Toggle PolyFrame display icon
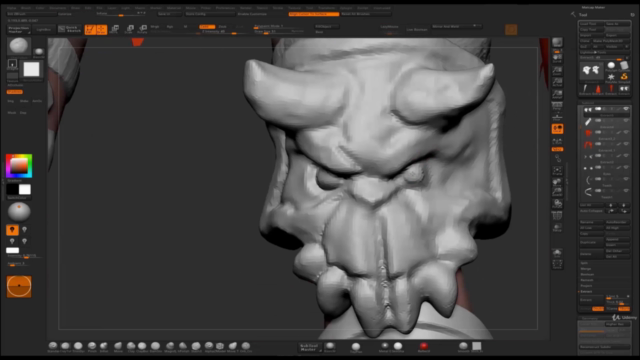 557,216
